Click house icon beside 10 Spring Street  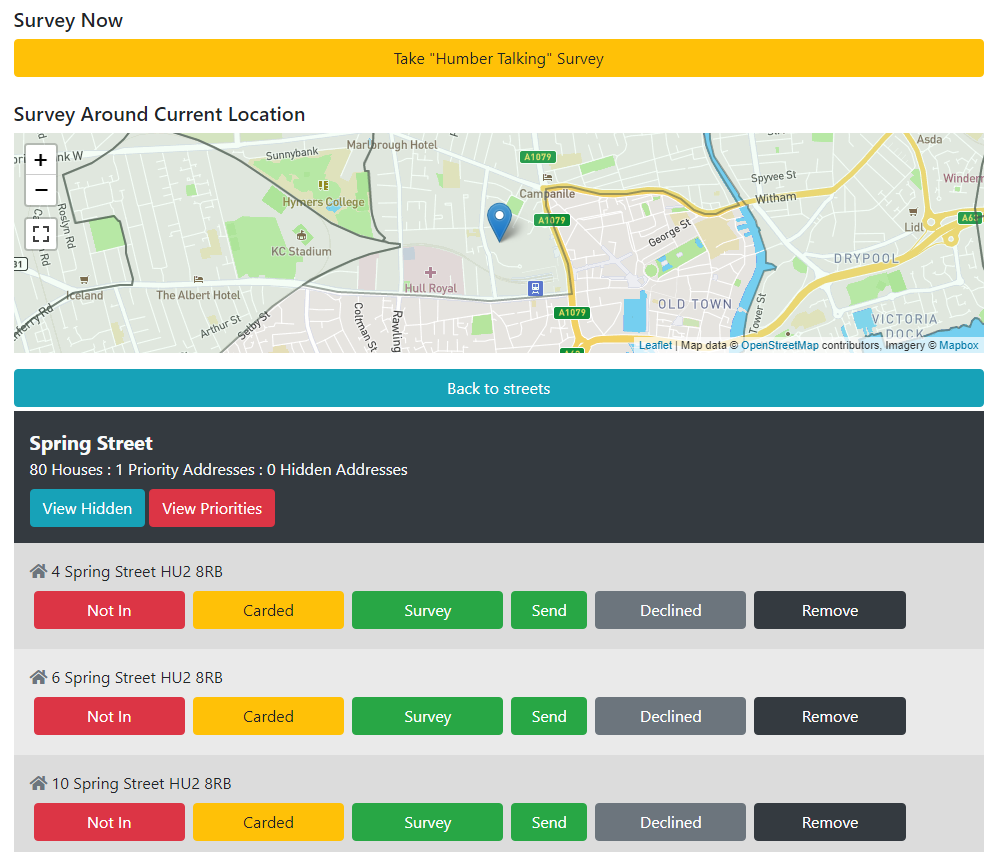point(39,784)
